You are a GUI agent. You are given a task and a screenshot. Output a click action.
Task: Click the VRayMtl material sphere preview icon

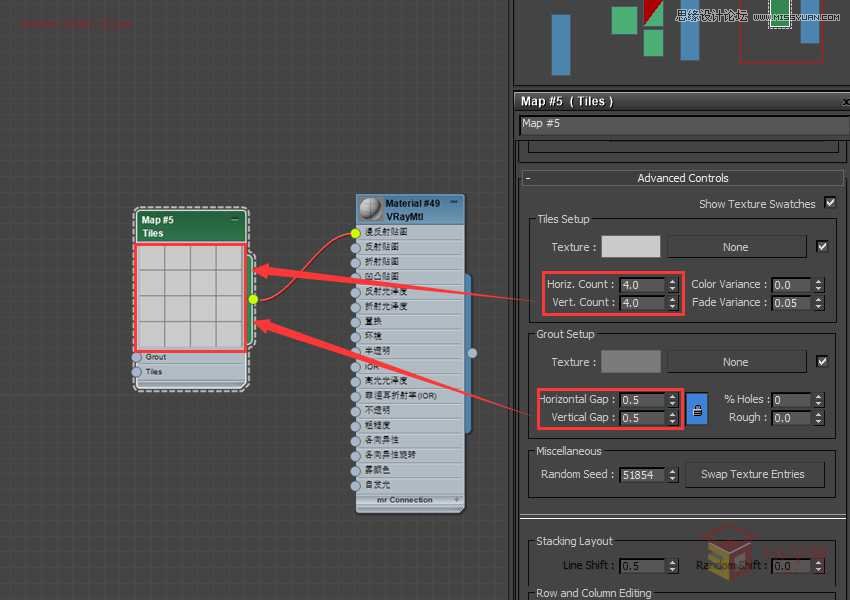[x=370, y=209]
